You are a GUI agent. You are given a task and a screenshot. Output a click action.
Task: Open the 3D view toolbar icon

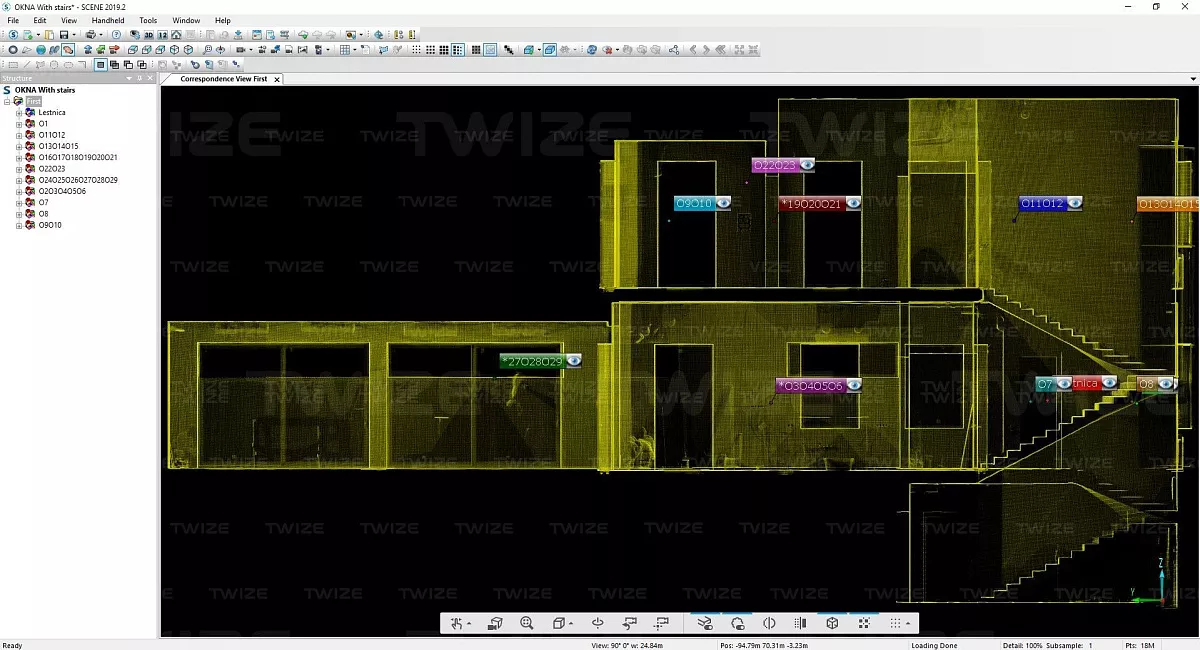148,35
